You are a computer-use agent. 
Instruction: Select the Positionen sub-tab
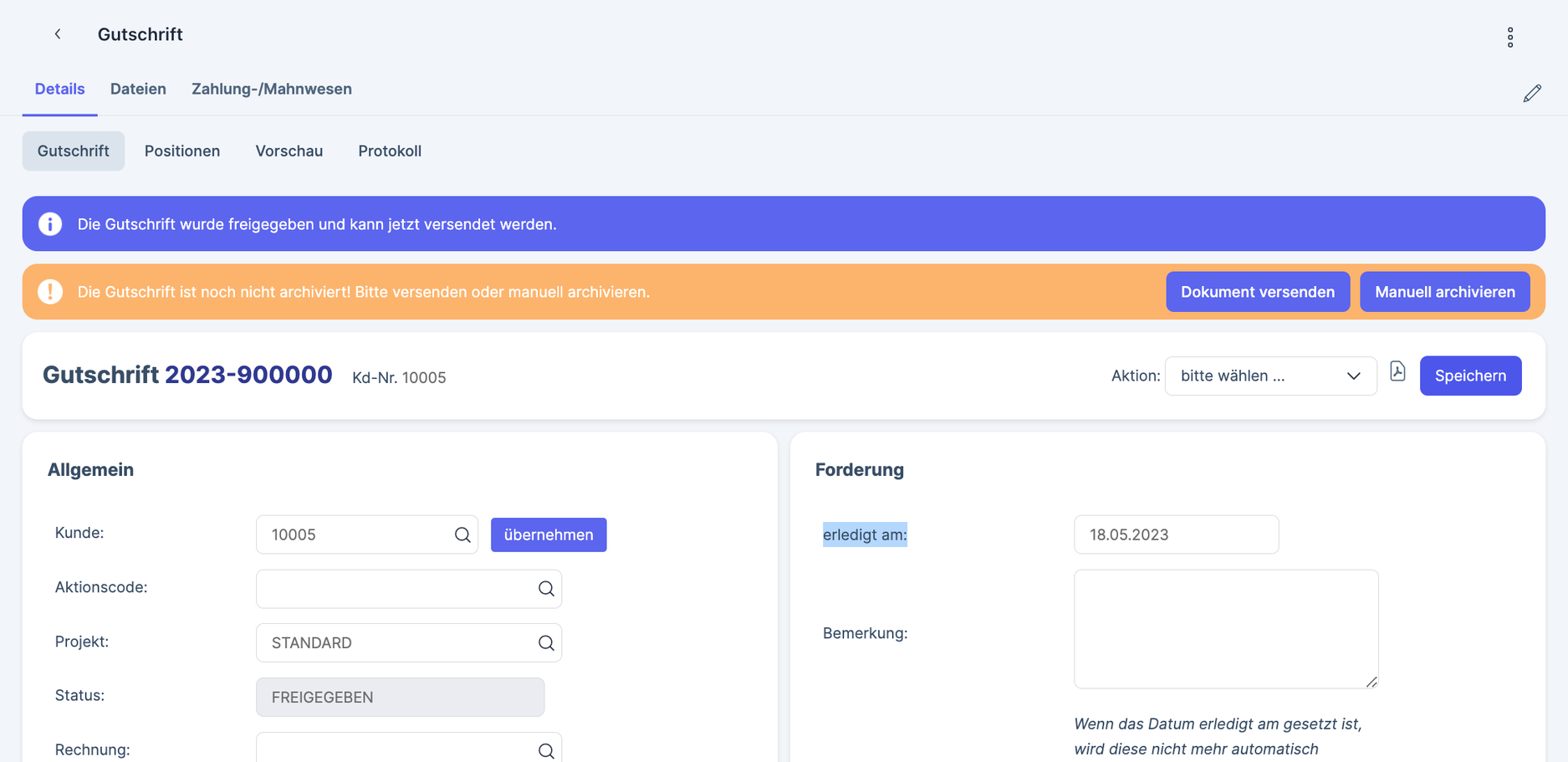click(x=182, y=151)
